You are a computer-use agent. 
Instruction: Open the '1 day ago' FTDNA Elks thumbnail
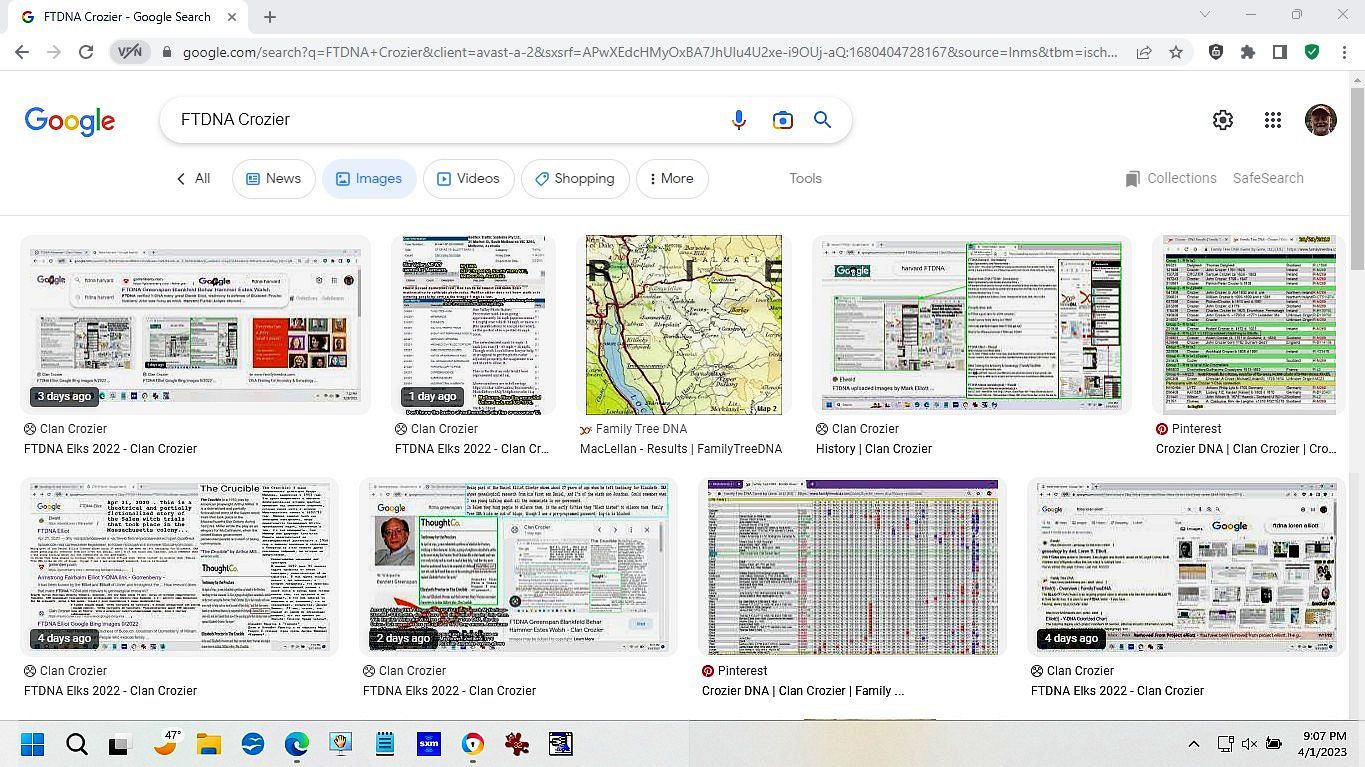pos(474,325)
